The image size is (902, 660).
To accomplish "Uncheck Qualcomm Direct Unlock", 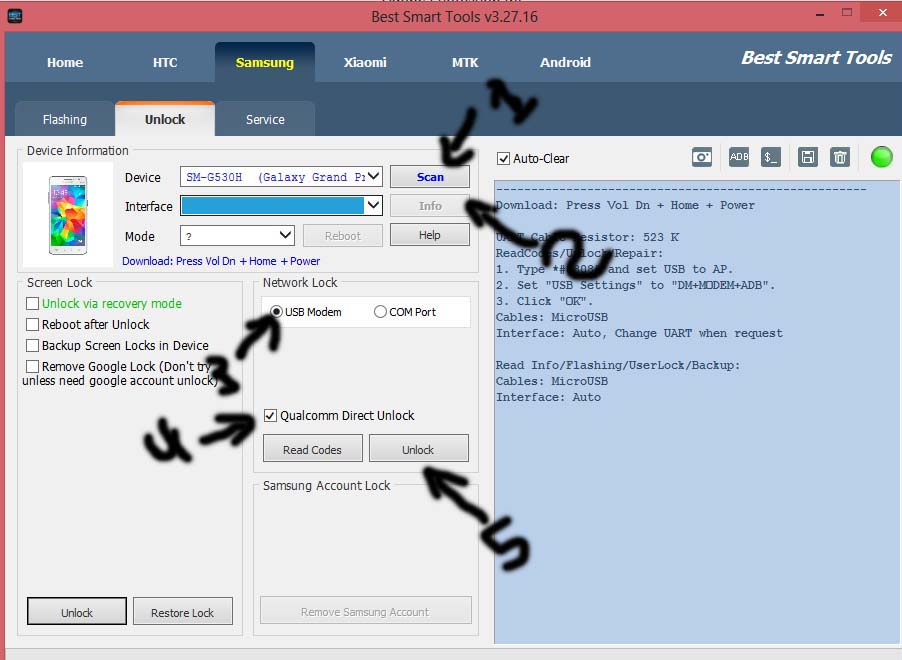I will click(270, 415).
